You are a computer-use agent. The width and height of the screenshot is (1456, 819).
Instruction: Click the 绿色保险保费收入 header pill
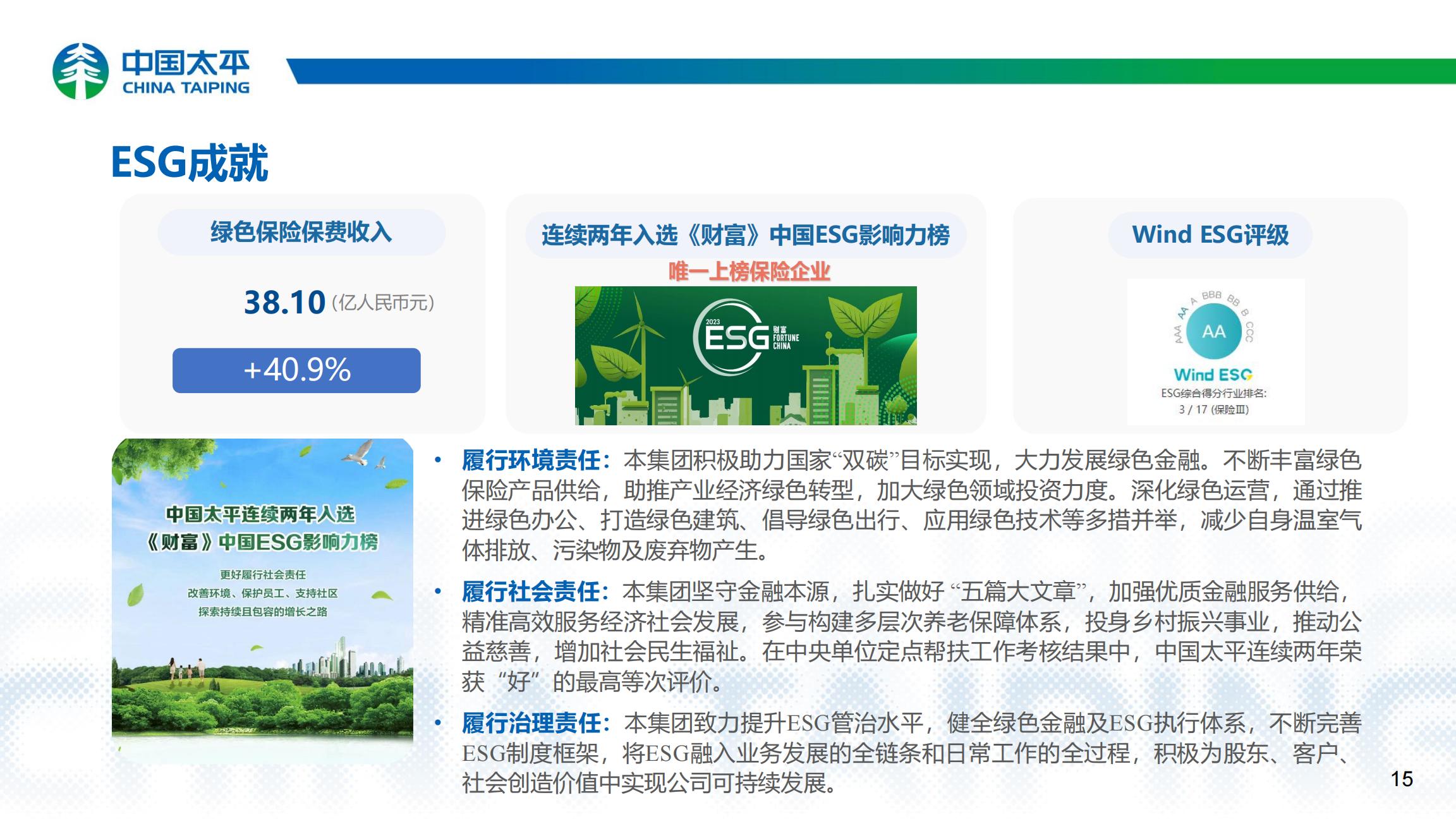tap(301, 233)
